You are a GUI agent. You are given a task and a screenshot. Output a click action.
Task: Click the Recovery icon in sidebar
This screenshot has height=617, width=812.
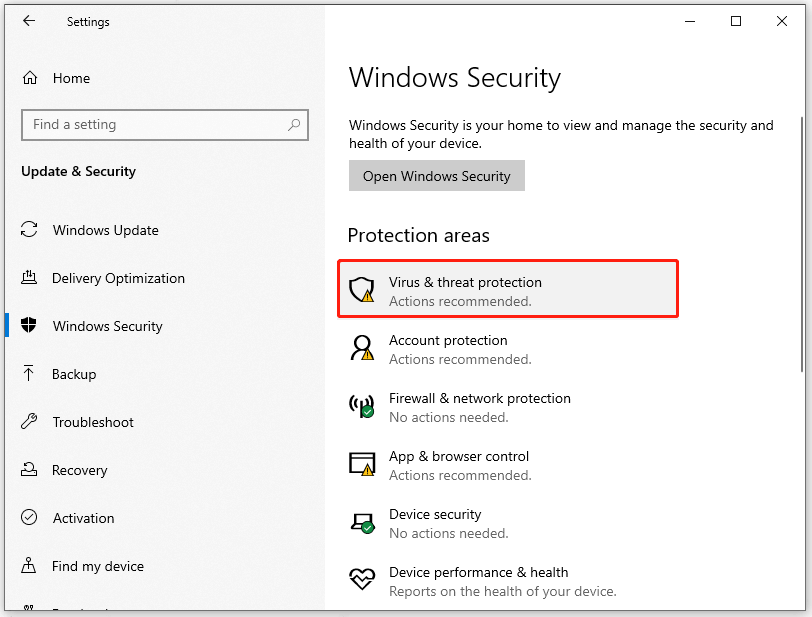pyautogui.click(x=30, y=470)
